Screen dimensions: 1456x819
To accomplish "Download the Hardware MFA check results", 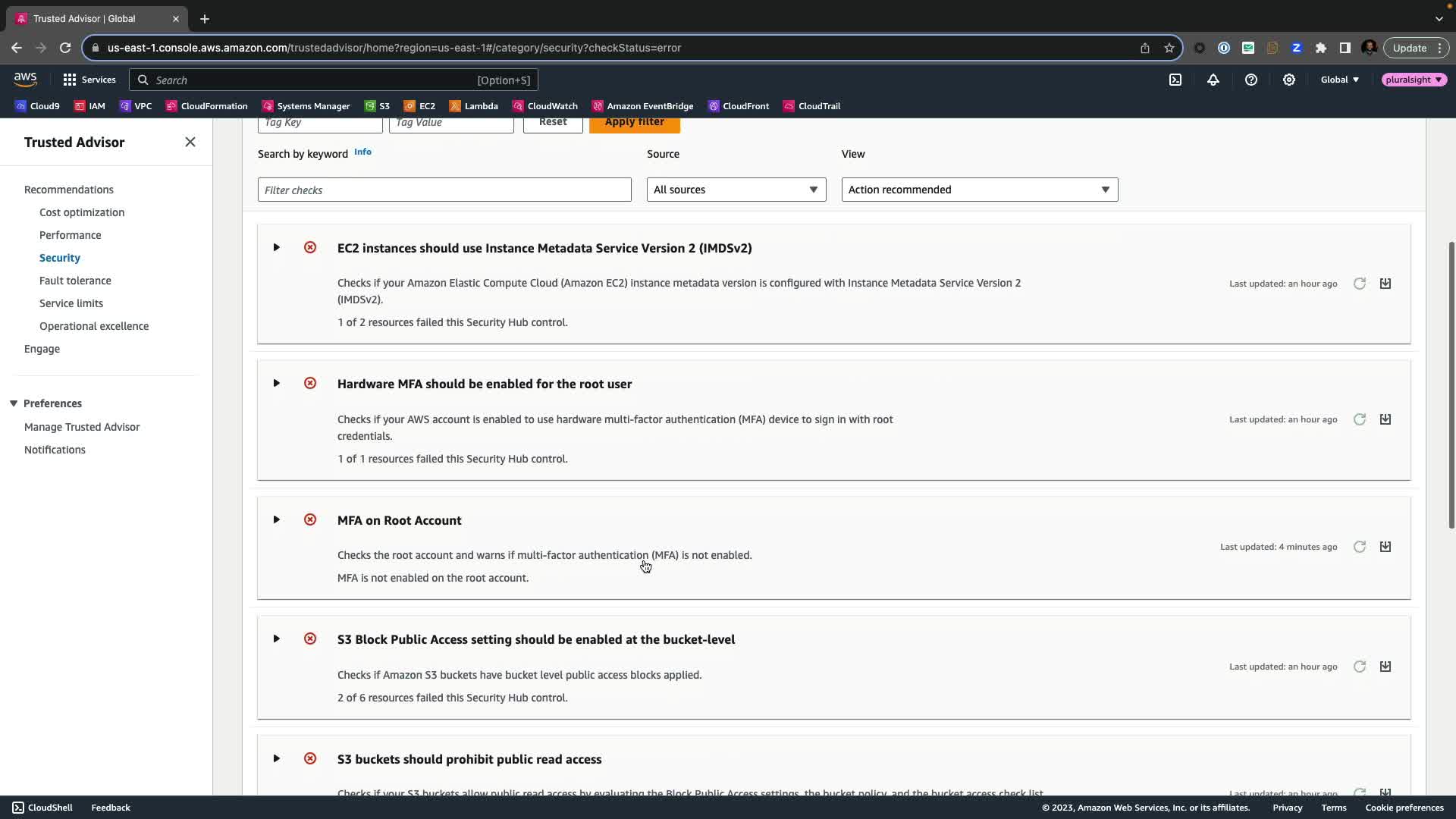I will pyautogui.click(x=1385, y=419).
